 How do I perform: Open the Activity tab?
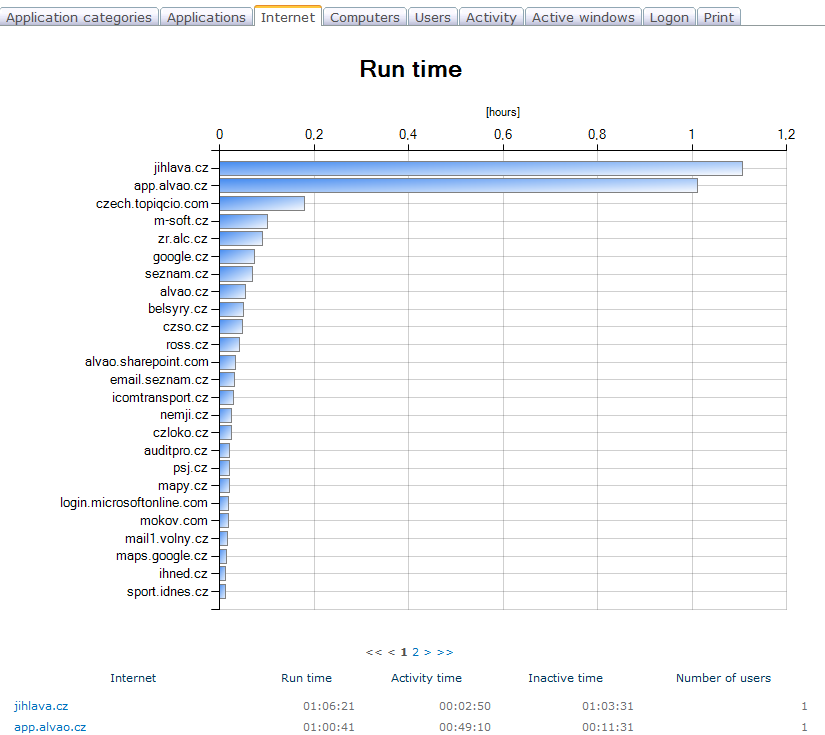[491, 17]
